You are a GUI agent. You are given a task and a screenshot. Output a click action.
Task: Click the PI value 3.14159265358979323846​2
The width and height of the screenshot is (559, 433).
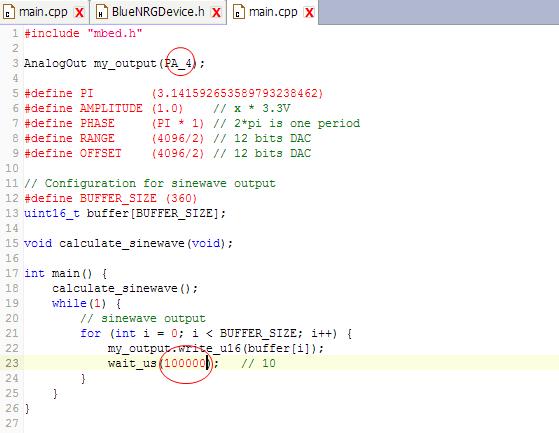237,93
